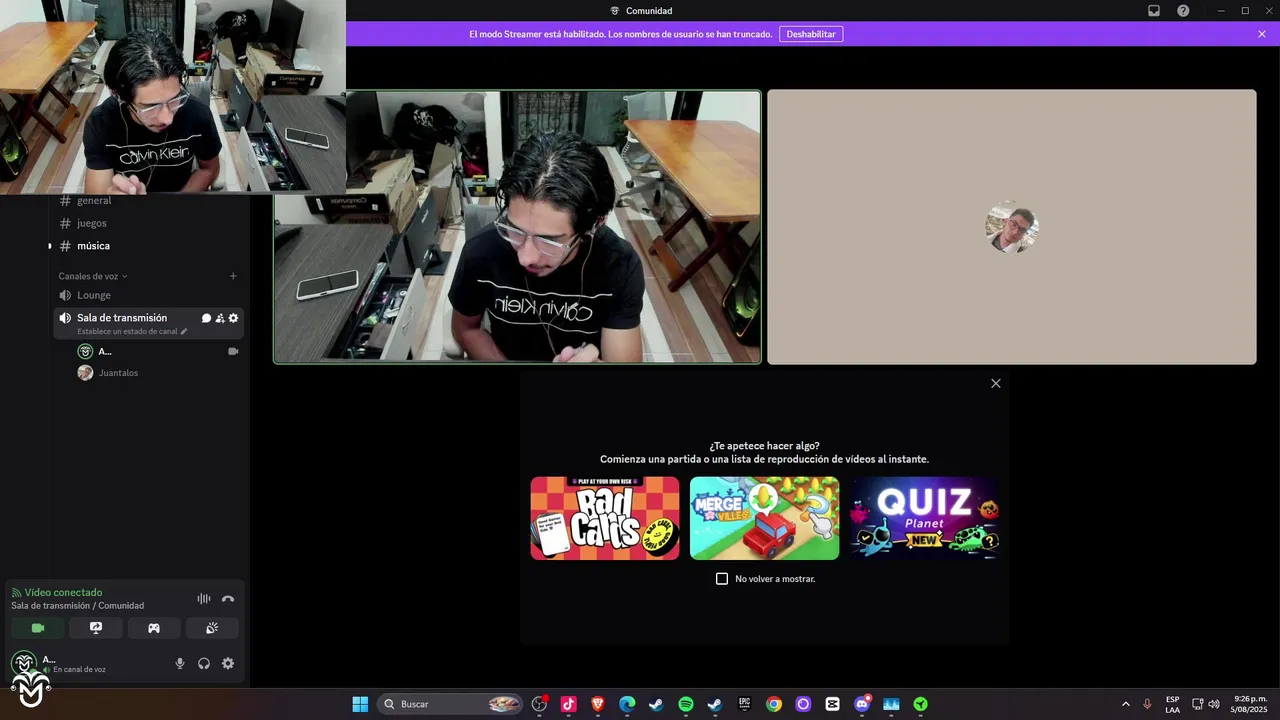
Task: Focus the Juantalos avatar video tile
Action: coord(1012,227)
